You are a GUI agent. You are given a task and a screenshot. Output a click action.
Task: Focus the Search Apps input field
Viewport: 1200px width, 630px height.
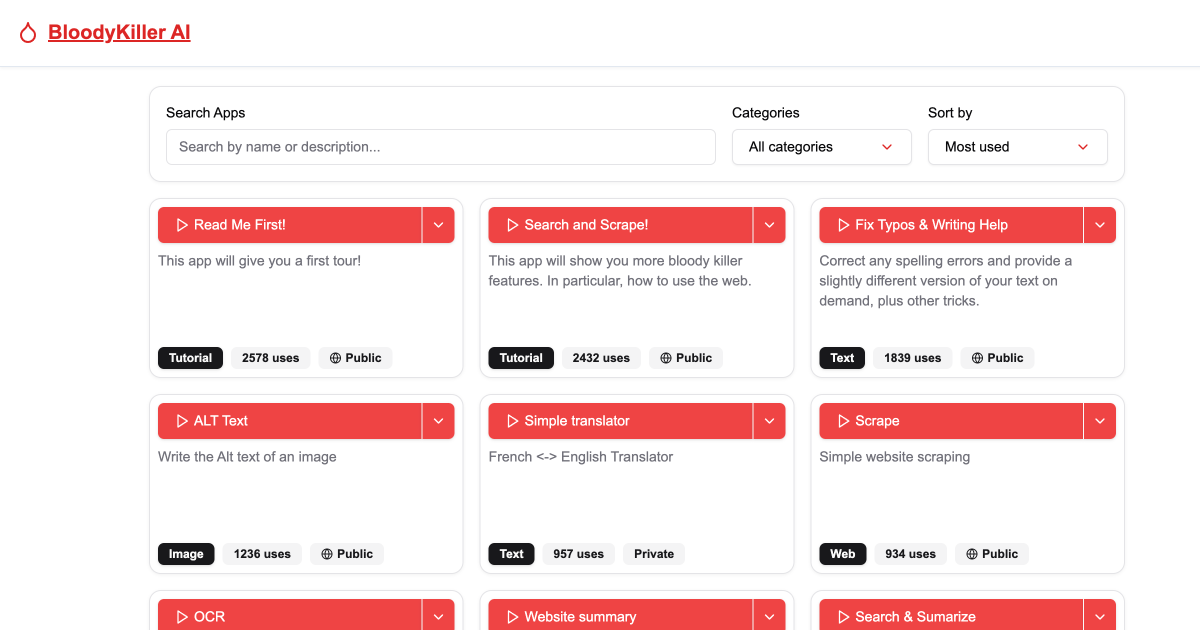pos(441,147)
